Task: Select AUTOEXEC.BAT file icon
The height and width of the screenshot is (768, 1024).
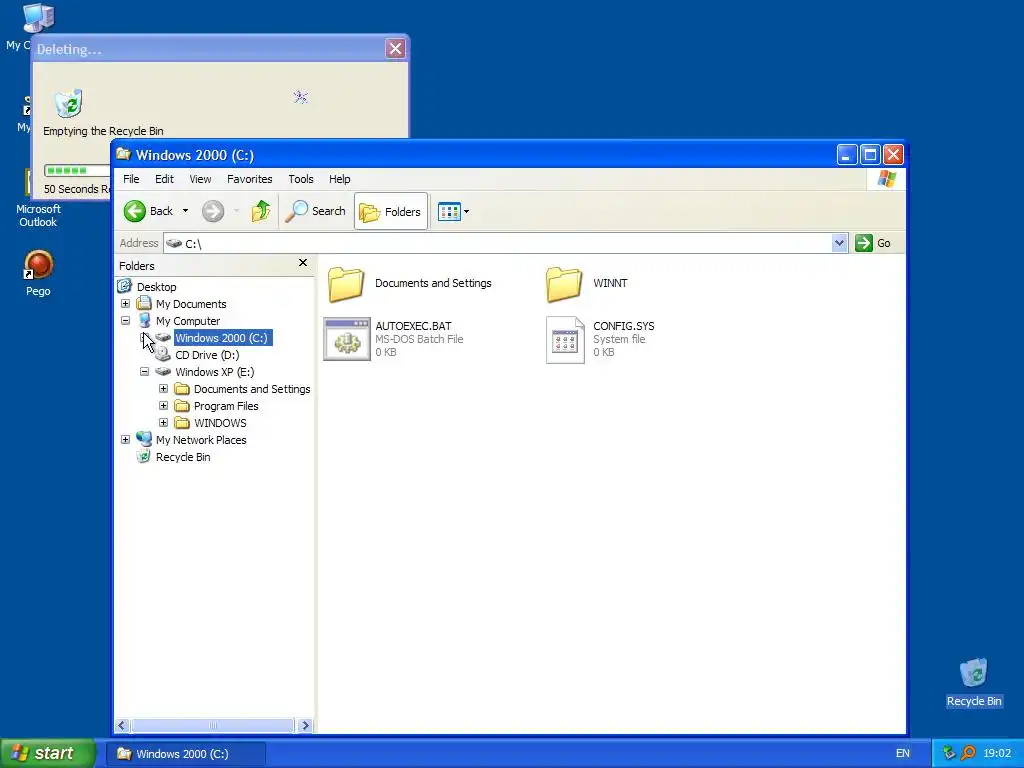Action: 347,339
